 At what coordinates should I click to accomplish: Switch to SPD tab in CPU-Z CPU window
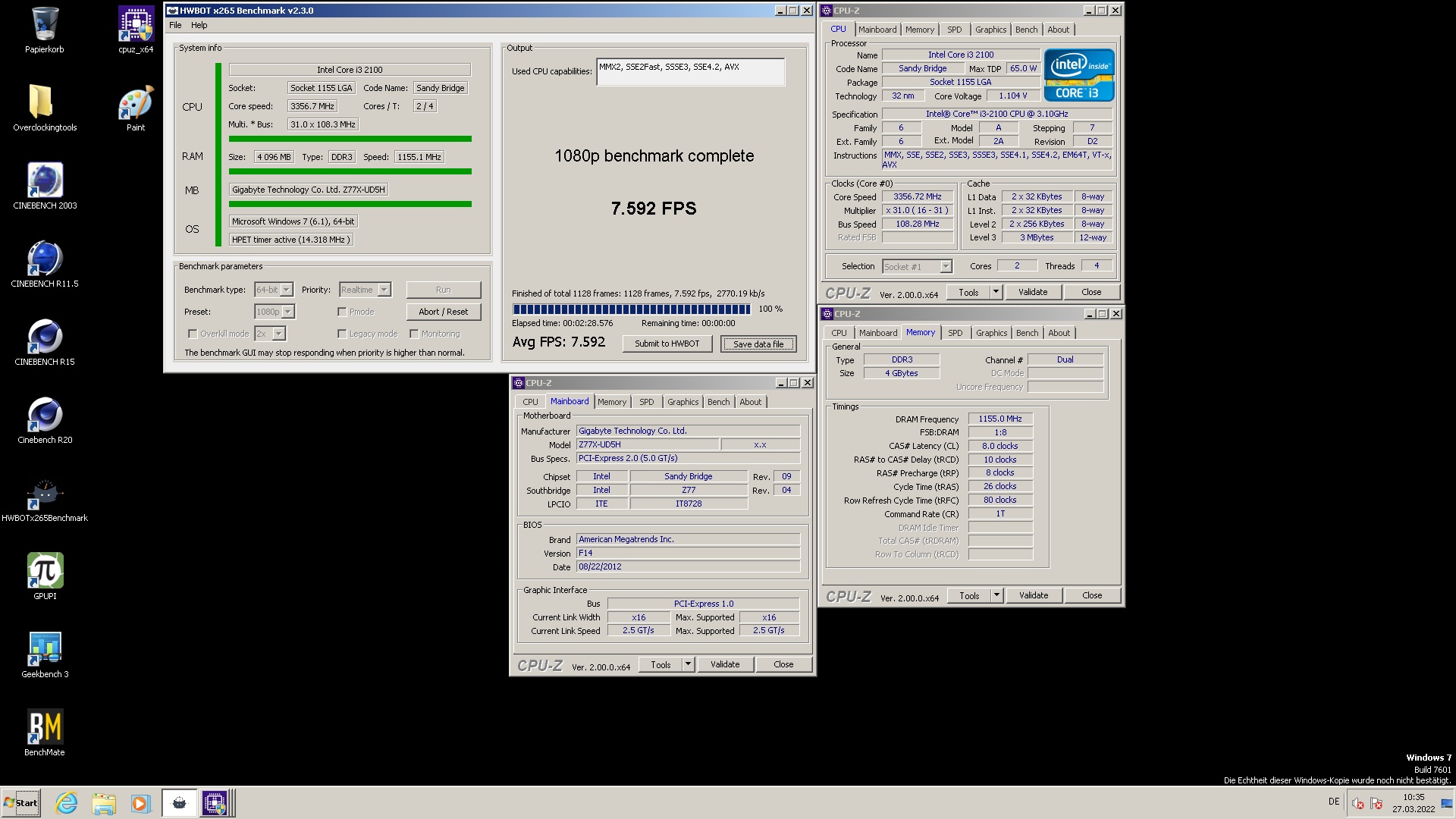tap(954, 30)
